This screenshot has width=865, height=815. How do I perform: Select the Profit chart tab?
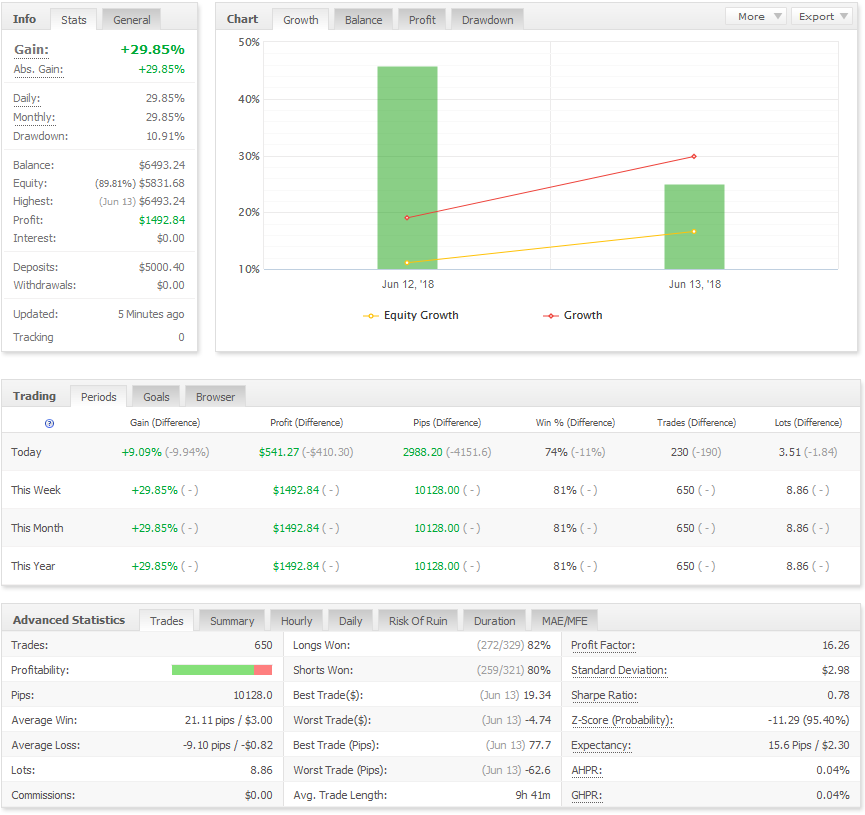click(422, 20)
